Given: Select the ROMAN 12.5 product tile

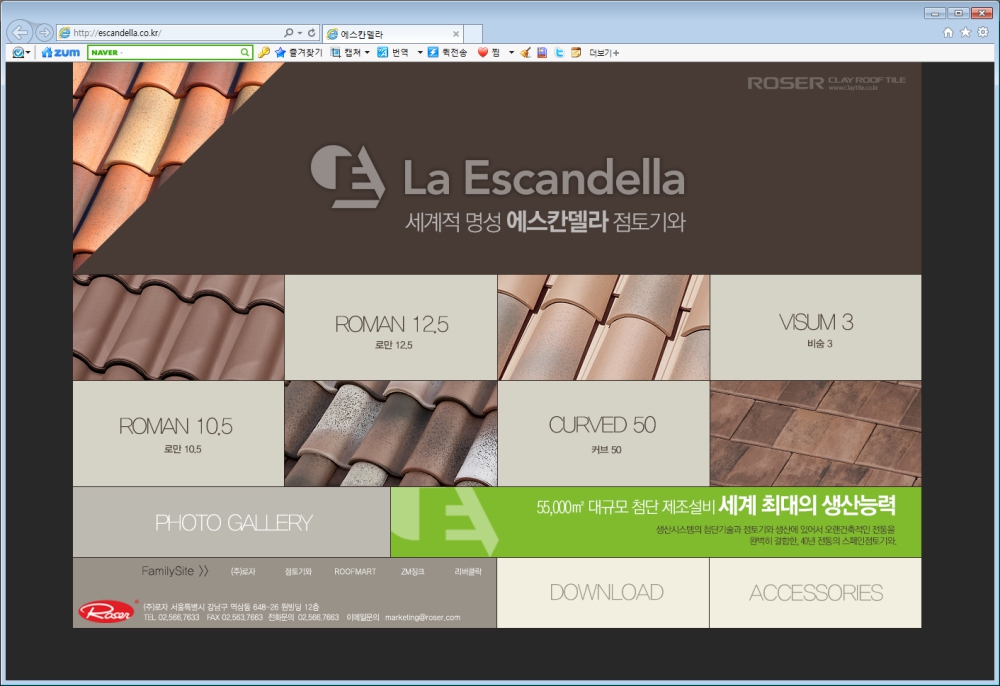Looking at the screenshot, I should (391, 327).
